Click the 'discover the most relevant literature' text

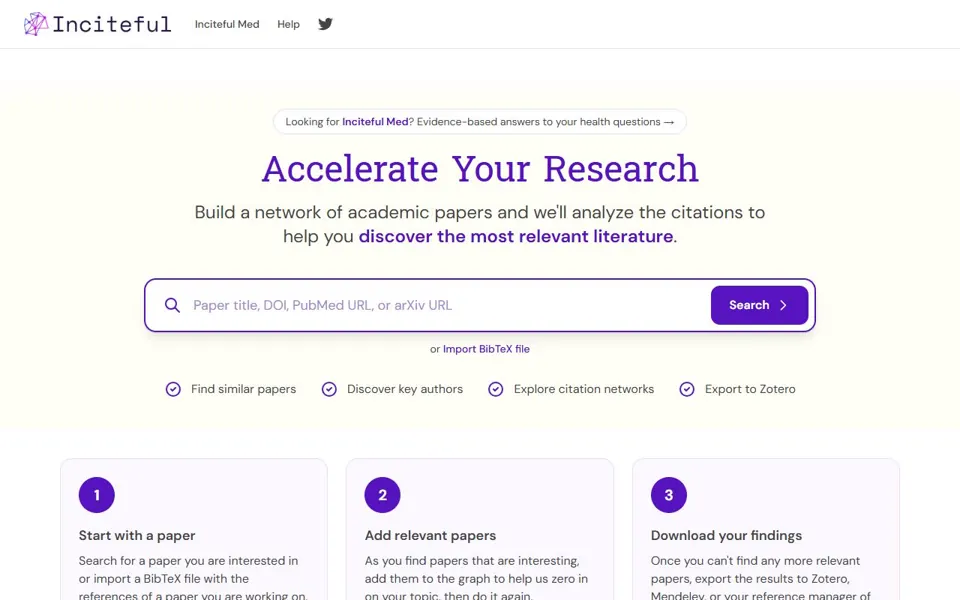516,236
